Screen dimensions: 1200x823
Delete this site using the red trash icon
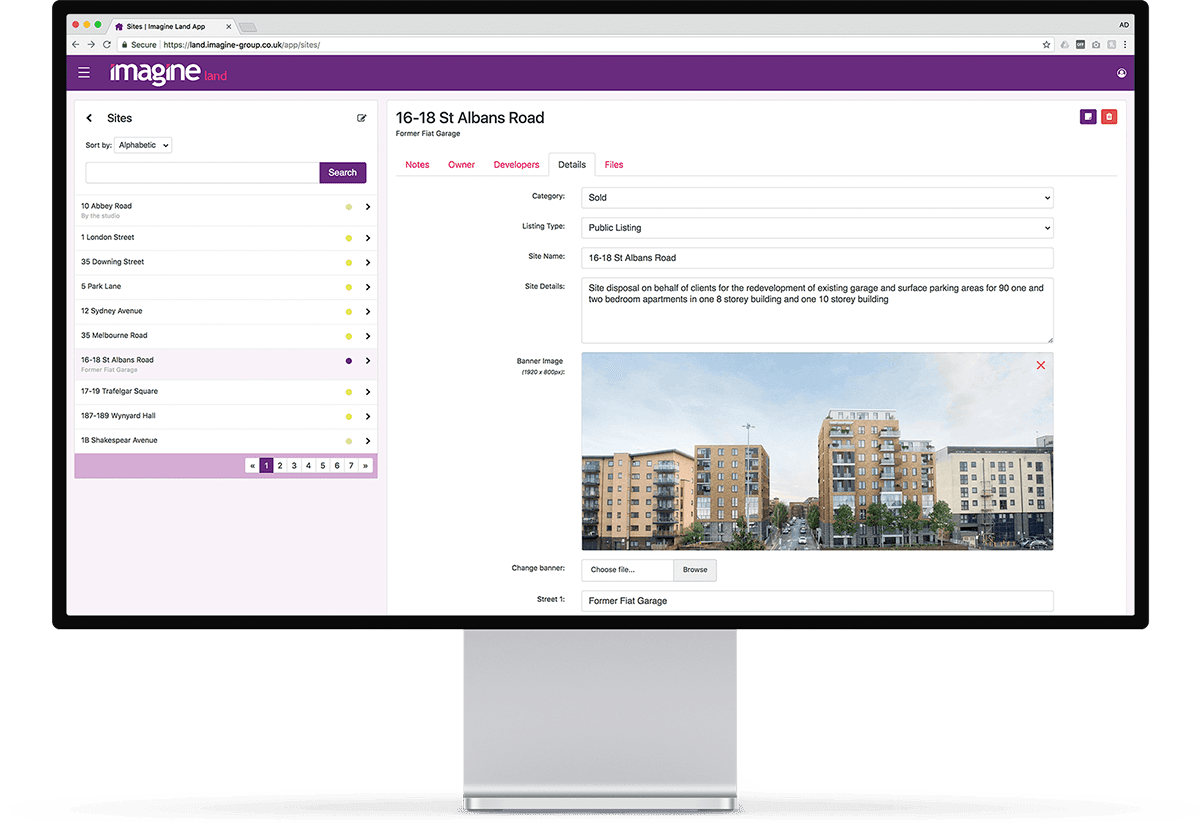point(1108,116)
